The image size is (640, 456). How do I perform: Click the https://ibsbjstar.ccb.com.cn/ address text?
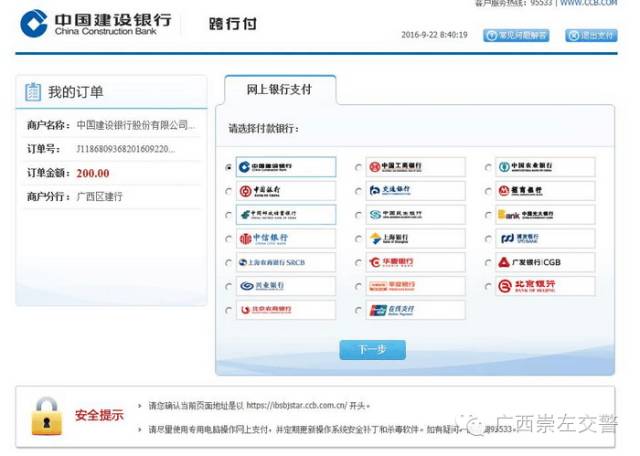[x=297, y=405]
